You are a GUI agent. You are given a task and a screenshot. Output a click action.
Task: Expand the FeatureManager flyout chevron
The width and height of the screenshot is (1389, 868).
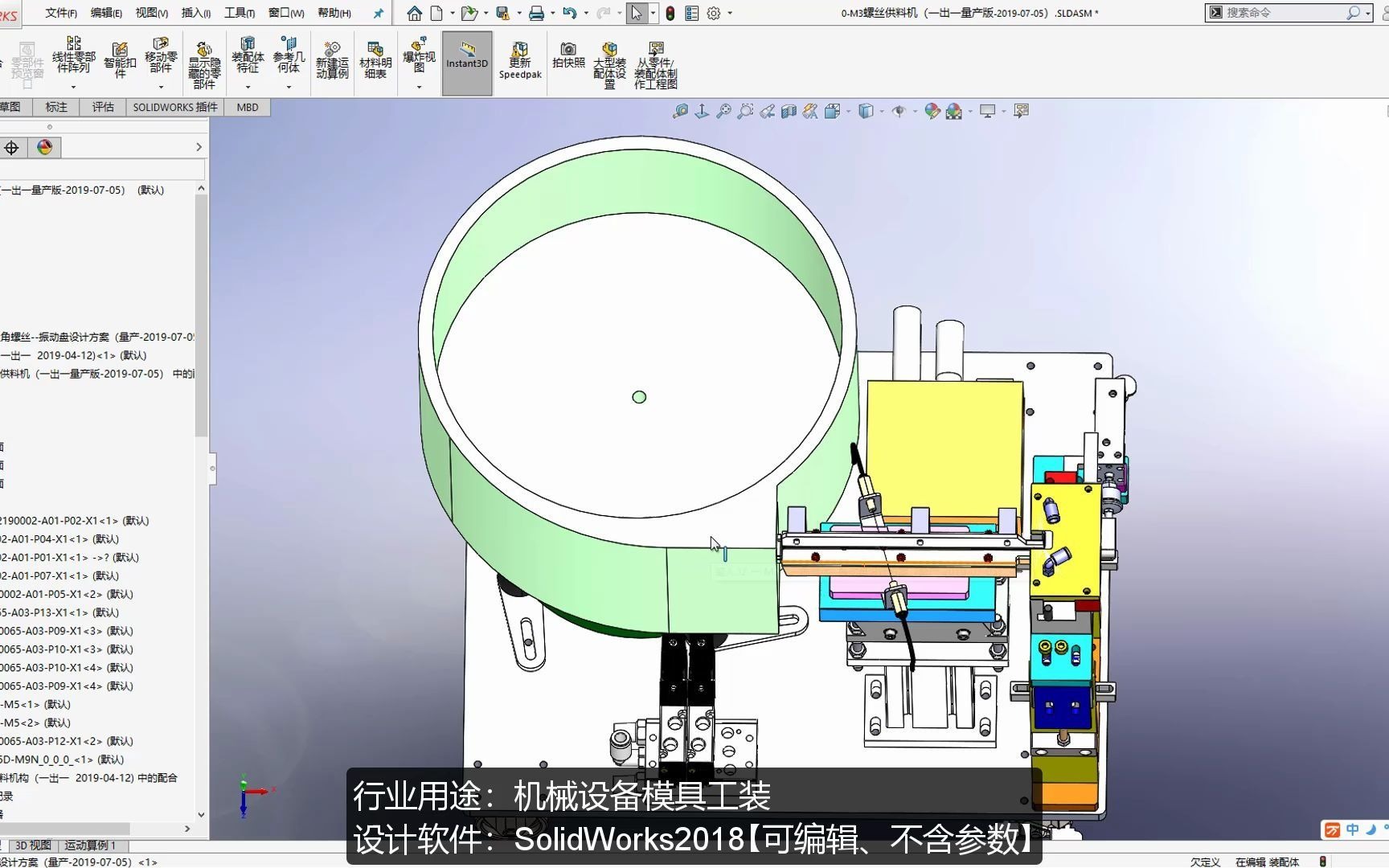point(198,147)
